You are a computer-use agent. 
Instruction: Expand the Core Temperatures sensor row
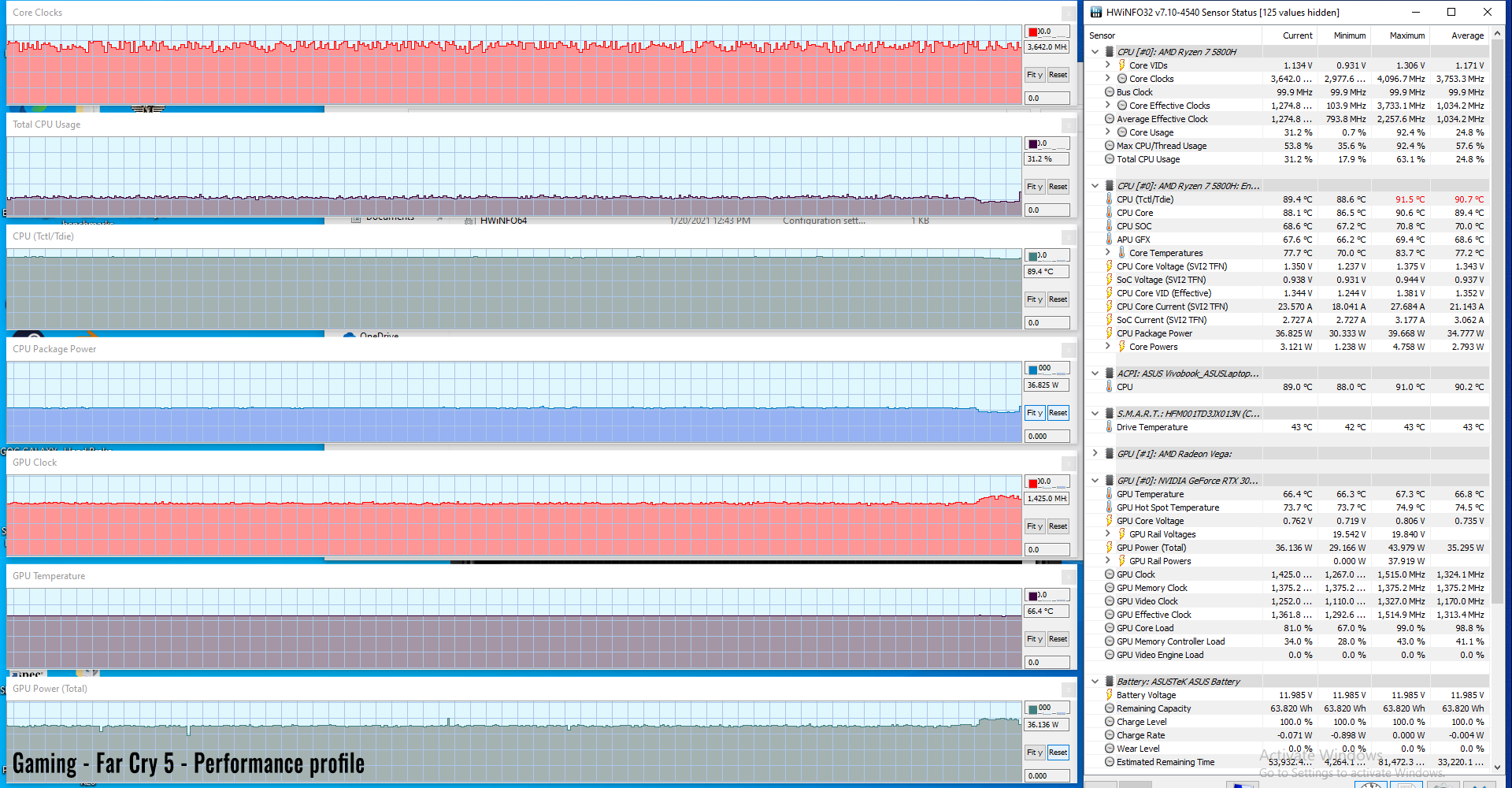point(1108,253)
